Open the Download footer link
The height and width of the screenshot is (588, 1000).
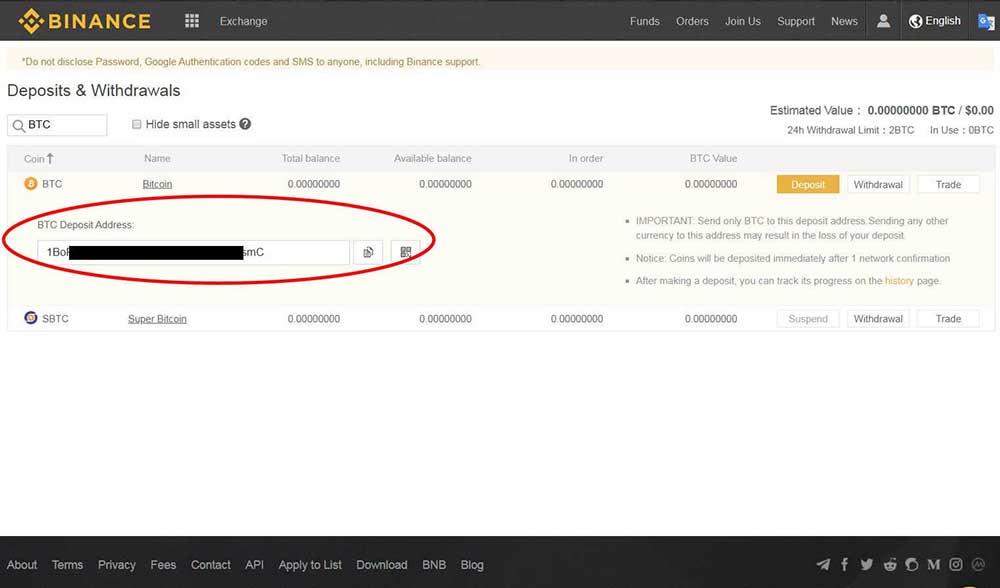(381, 564)
